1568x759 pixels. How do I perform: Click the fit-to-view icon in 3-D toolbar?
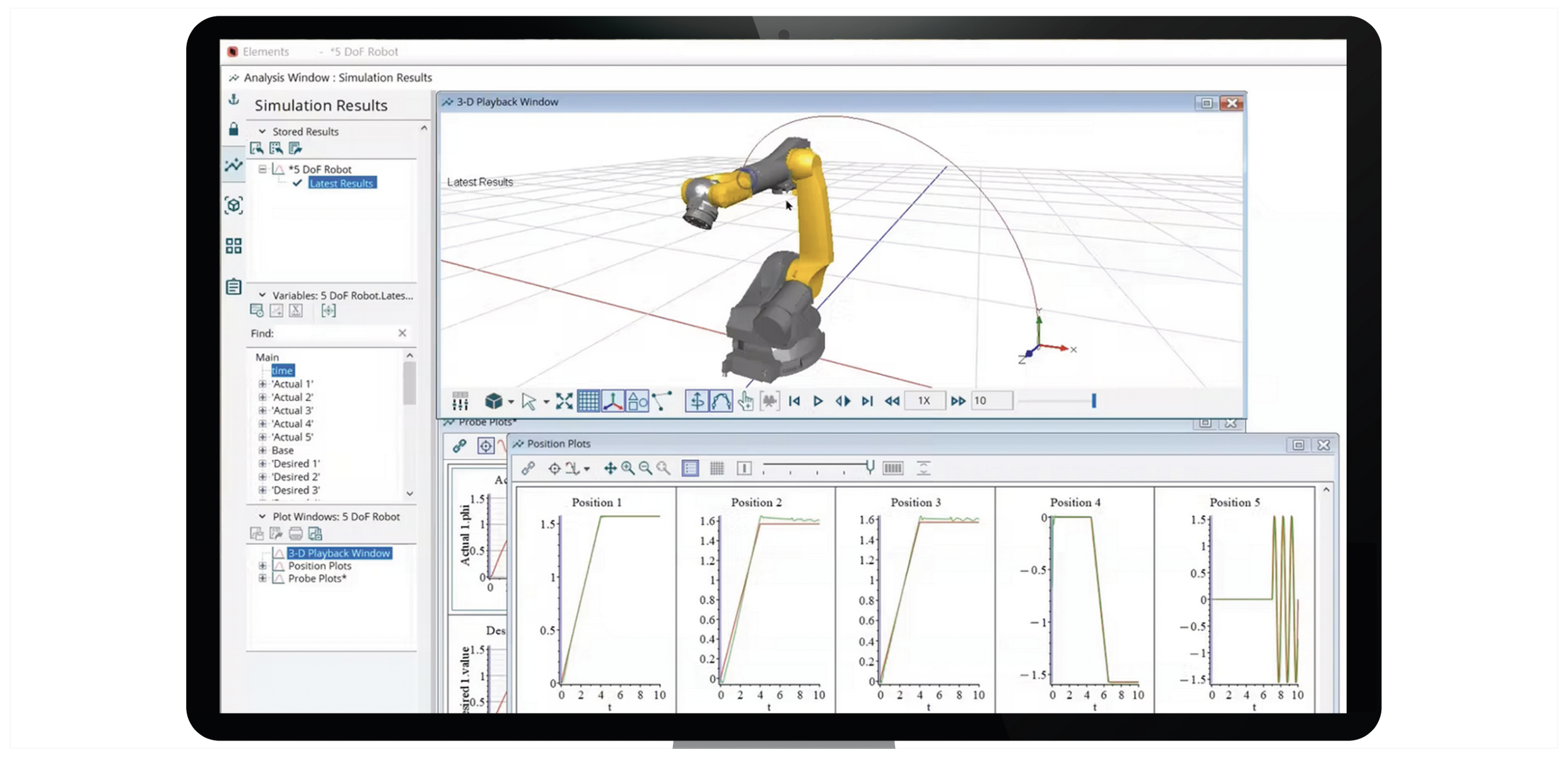(564, 401)
